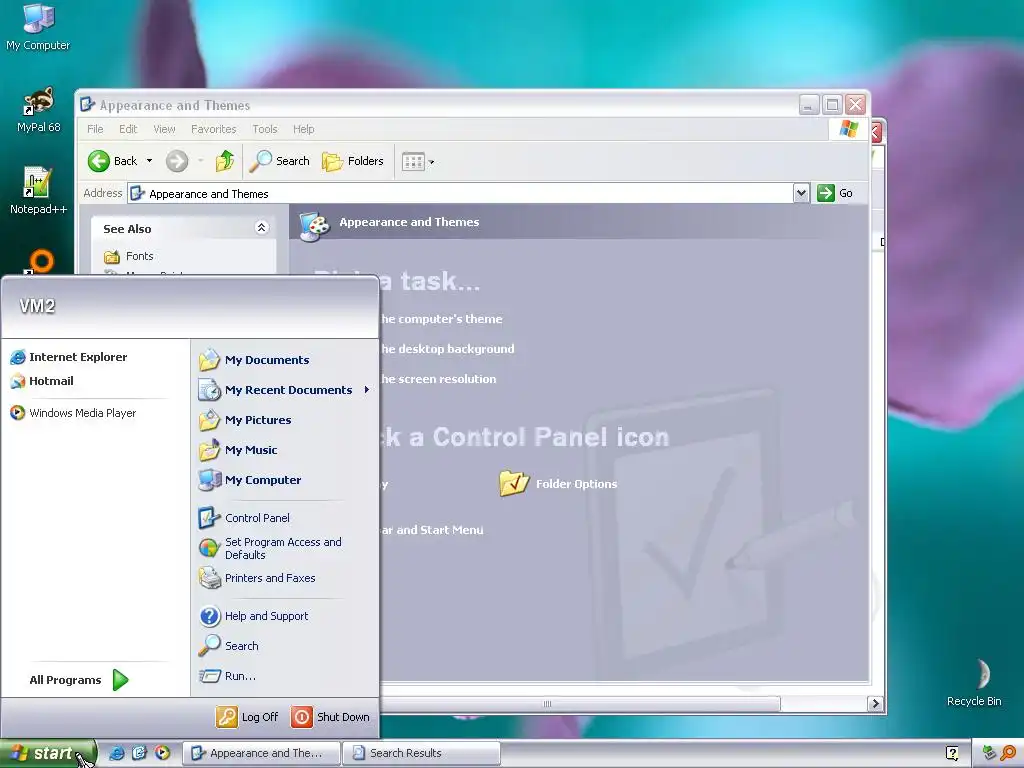The width and height of the screenshot is (1024, 768).
Task: Click the Back toolbar button
Action: point(112,161)
